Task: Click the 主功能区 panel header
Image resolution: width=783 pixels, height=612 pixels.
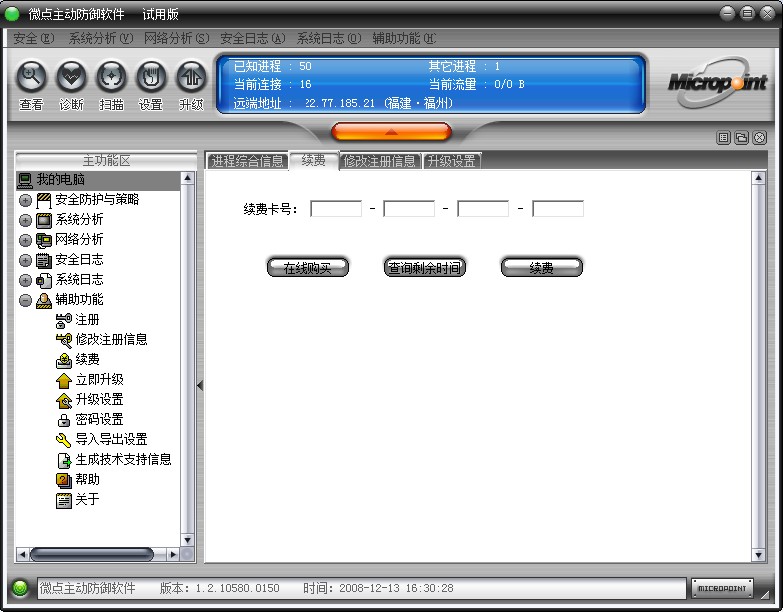Action: coord(106,161)
